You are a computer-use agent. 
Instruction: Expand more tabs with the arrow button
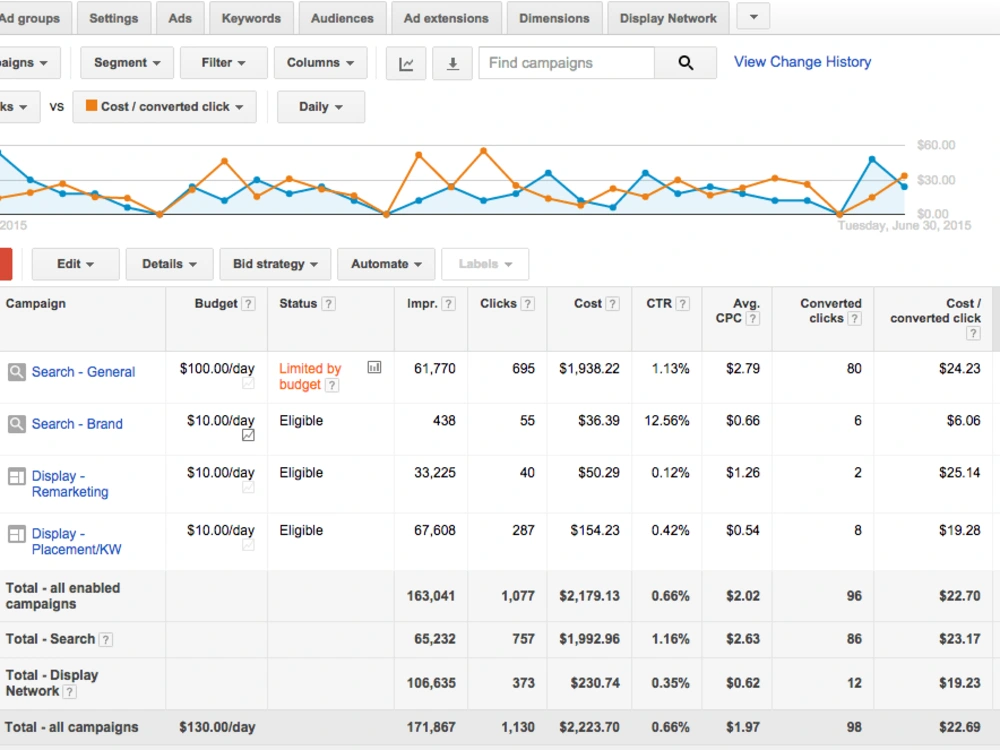[x=753, y=17]
